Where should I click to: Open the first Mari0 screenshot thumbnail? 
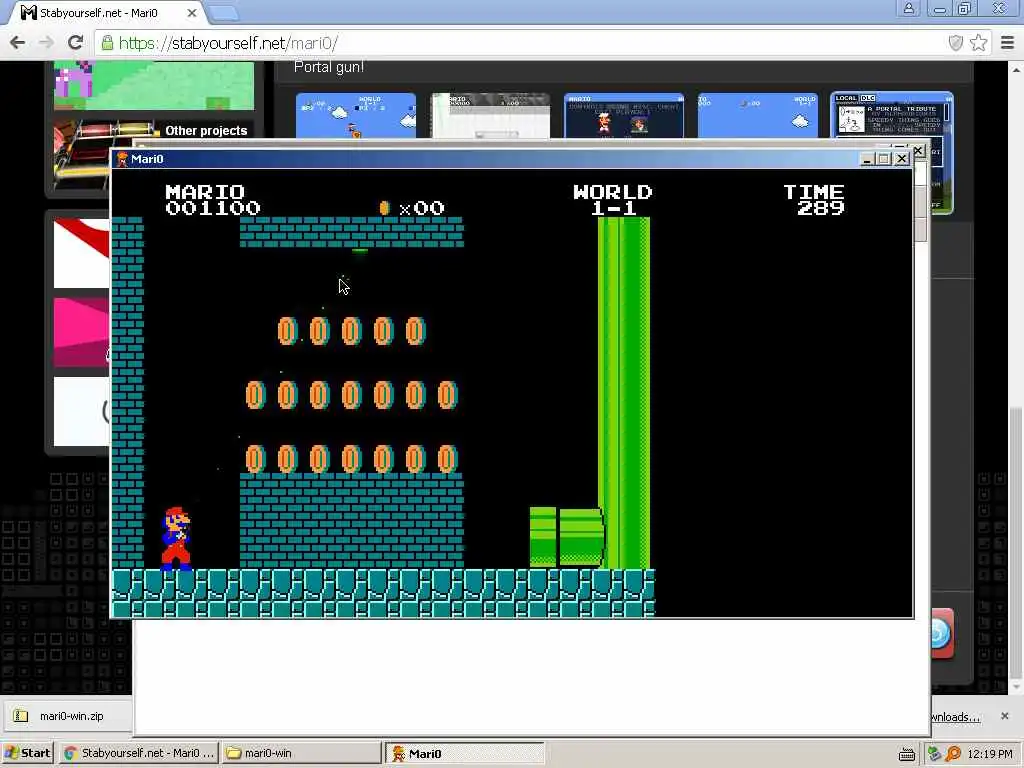coord(356,116)
